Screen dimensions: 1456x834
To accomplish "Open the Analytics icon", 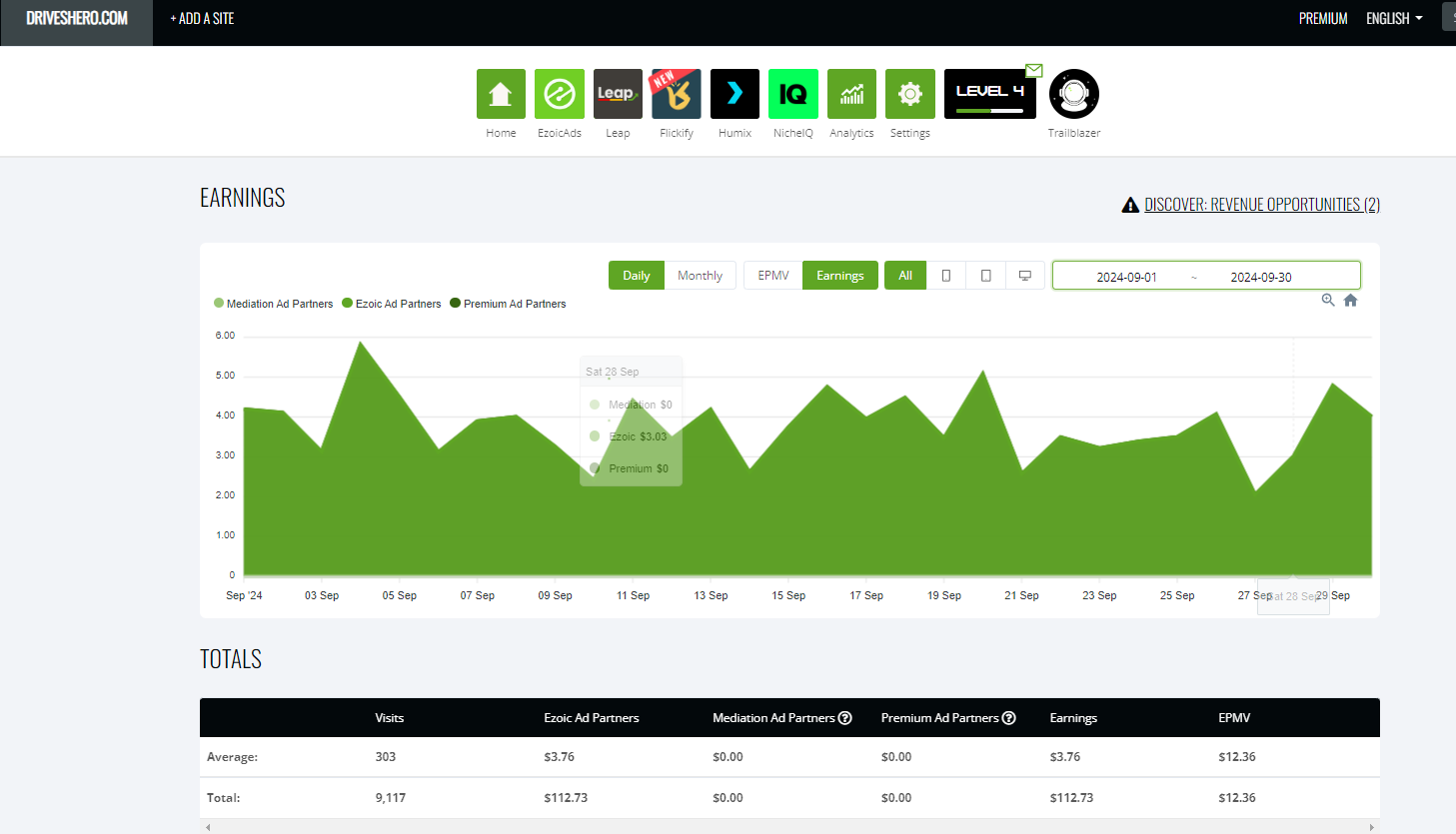I will point(851,94).
